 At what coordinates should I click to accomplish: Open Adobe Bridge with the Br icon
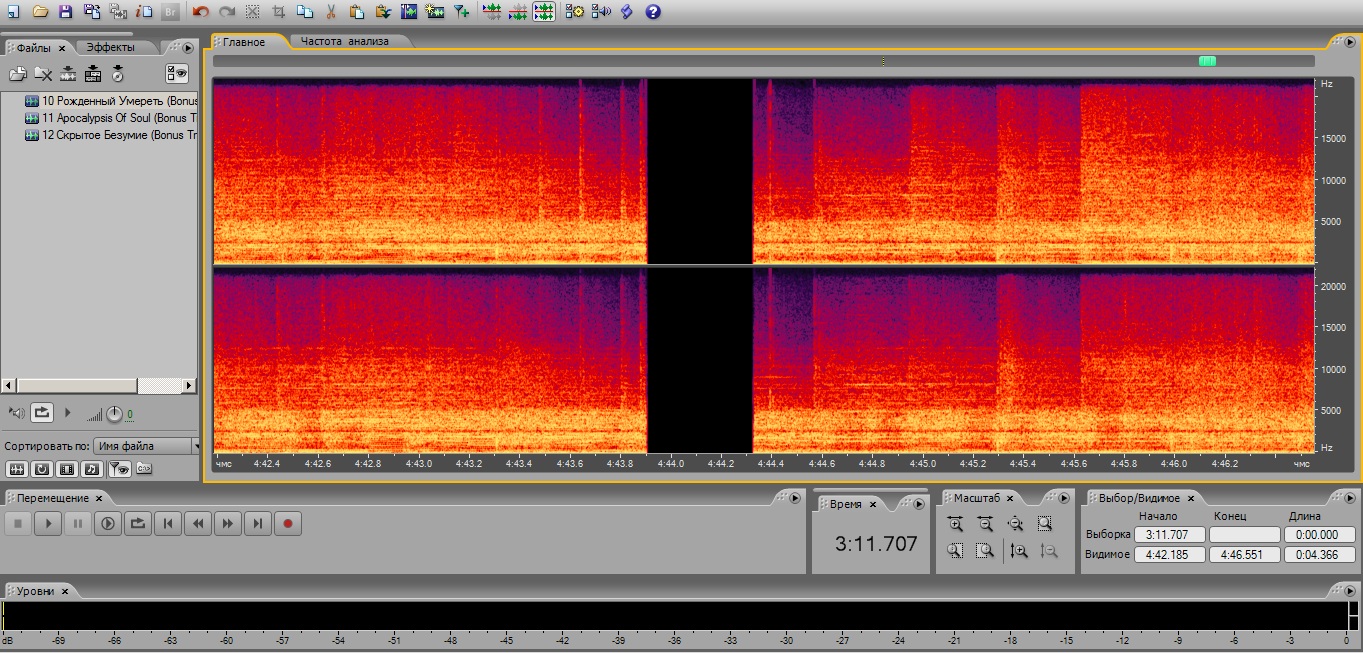(170, 12)
